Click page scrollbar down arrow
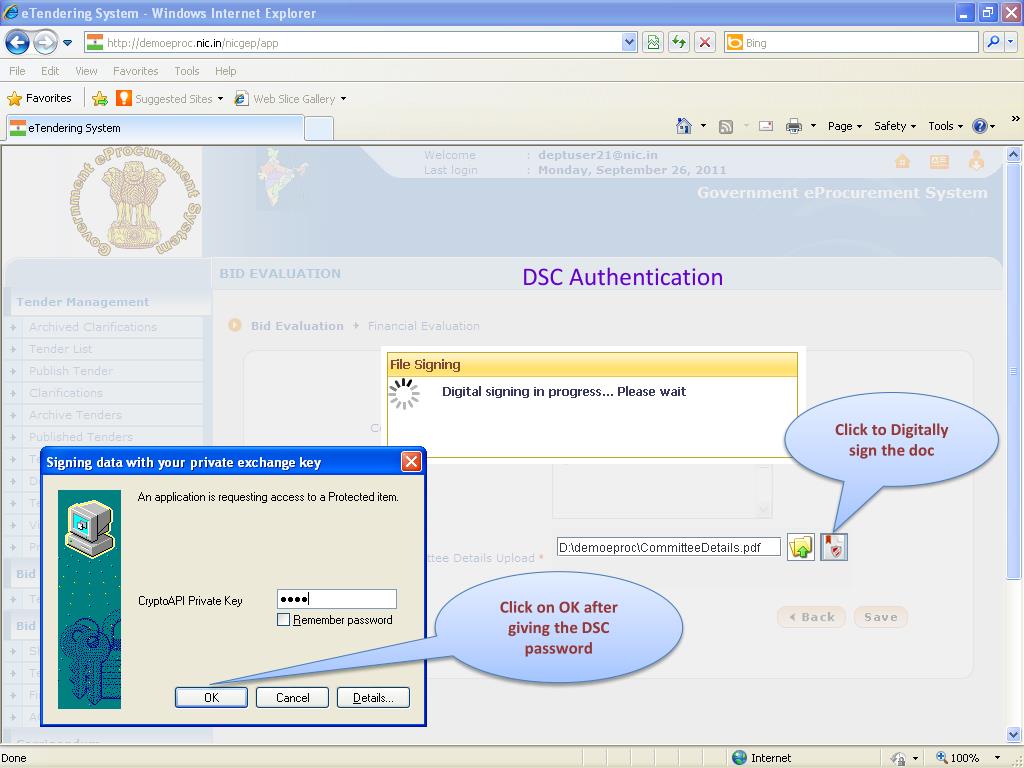The image size is (1024, 768). coord(1013,735)
